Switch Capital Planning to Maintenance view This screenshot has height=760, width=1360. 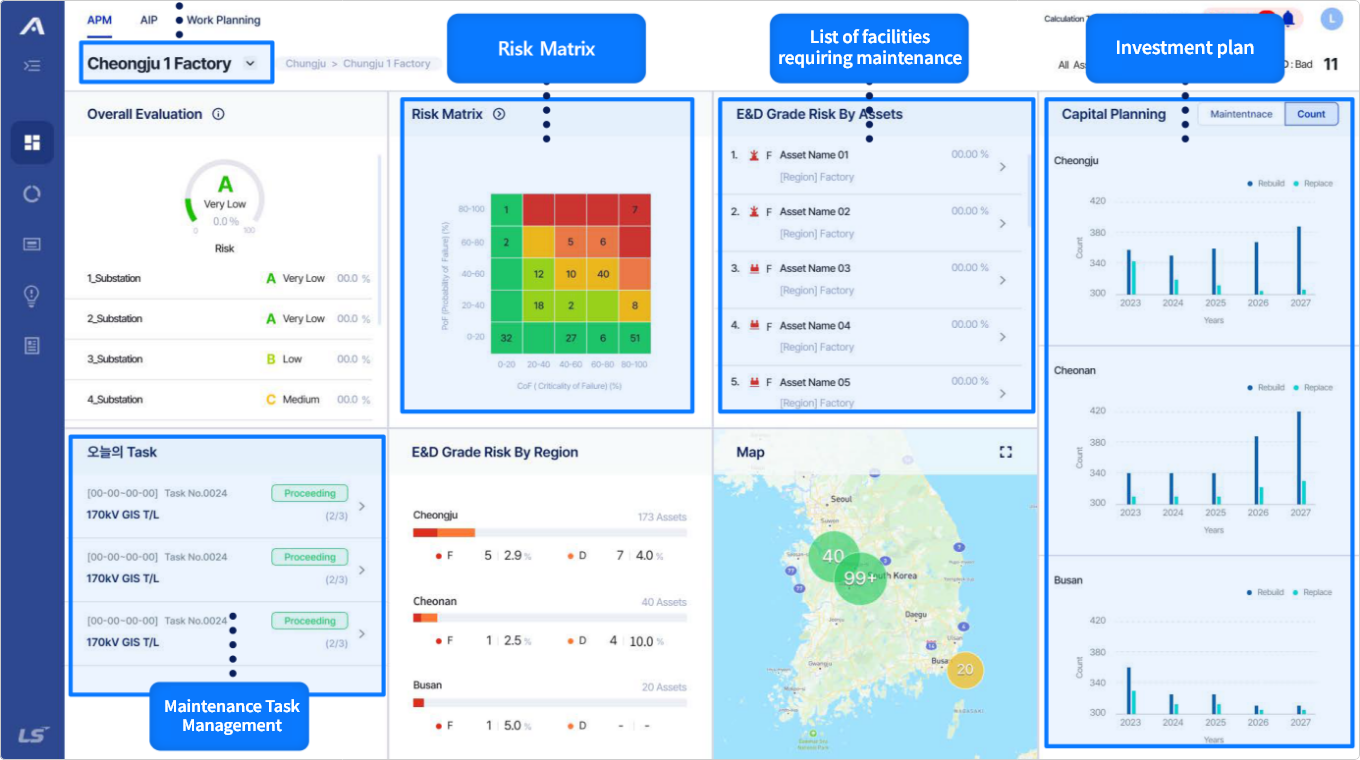pos(1241,114)
